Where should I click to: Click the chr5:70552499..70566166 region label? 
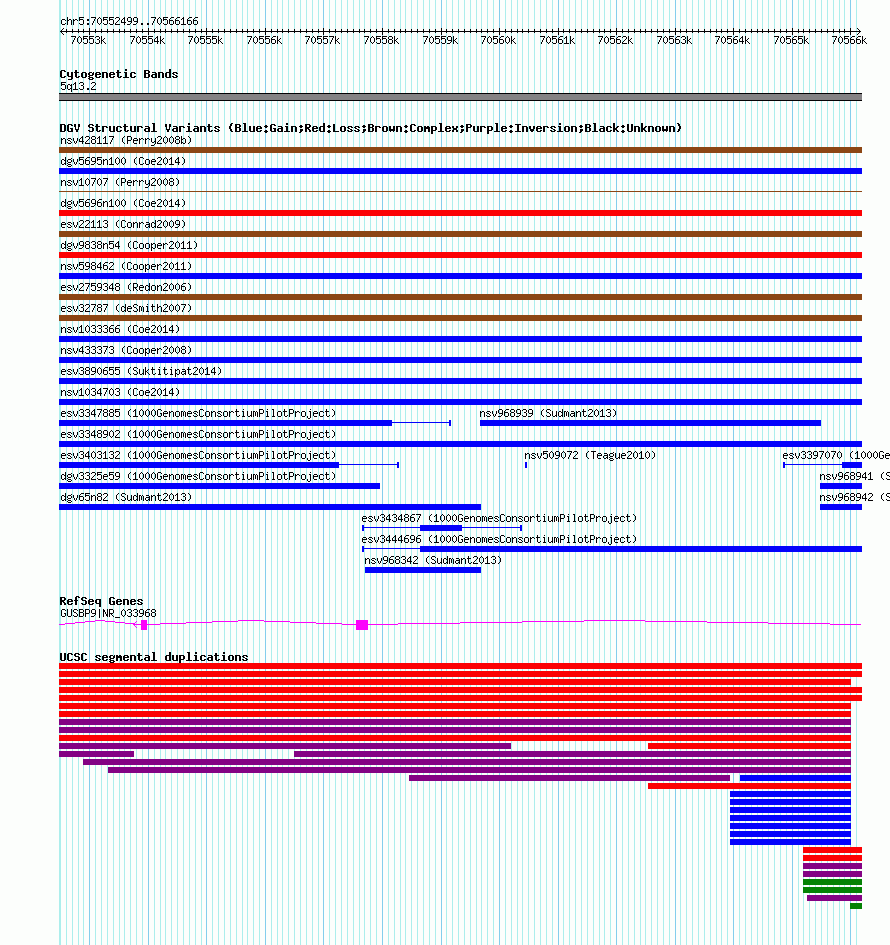point(129,21)
